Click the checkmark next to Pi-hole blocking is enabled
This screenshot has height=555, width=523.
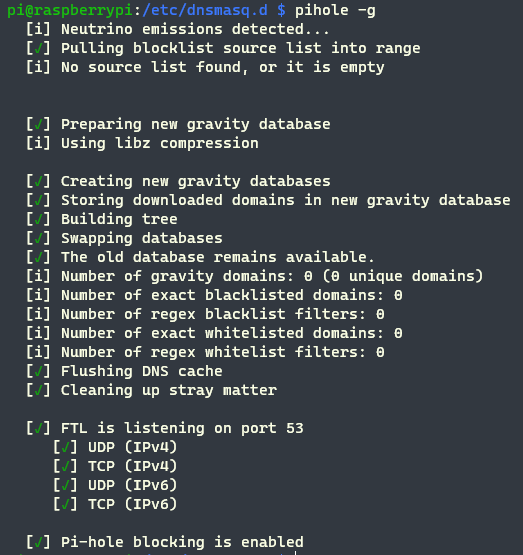tap(39, 542)
